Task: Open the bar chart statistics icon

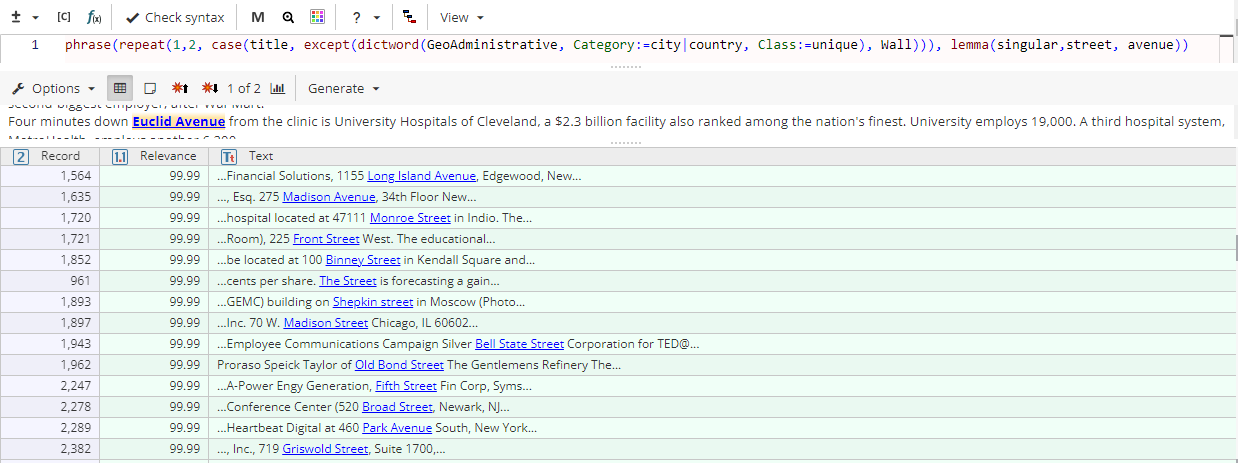Action: click(278, 88)
